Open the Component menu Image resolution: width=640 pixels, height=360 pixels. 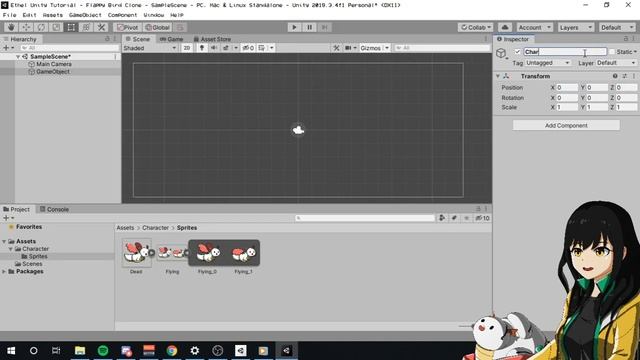click(122, 15)
